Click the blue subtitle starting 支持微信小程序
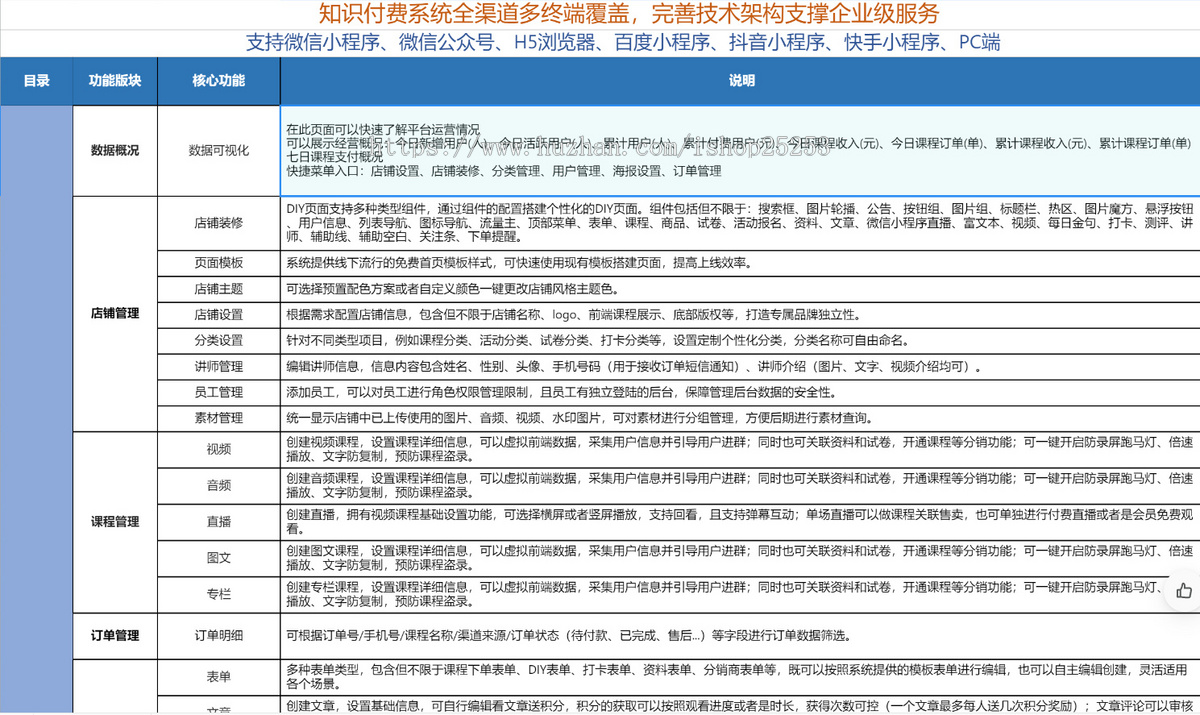The image size is (1200, 715). point(622,43)
